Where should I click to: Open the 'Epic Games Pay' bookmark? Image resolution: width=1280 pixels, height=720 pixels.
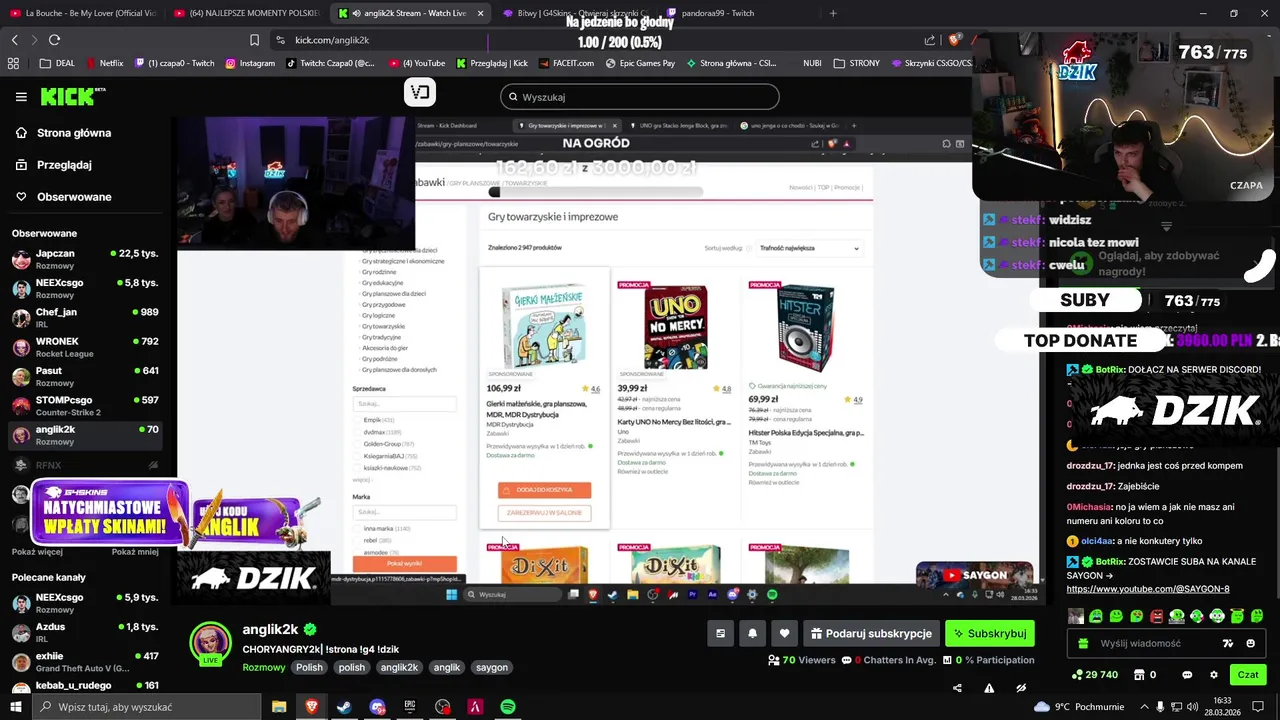[640, 63]
